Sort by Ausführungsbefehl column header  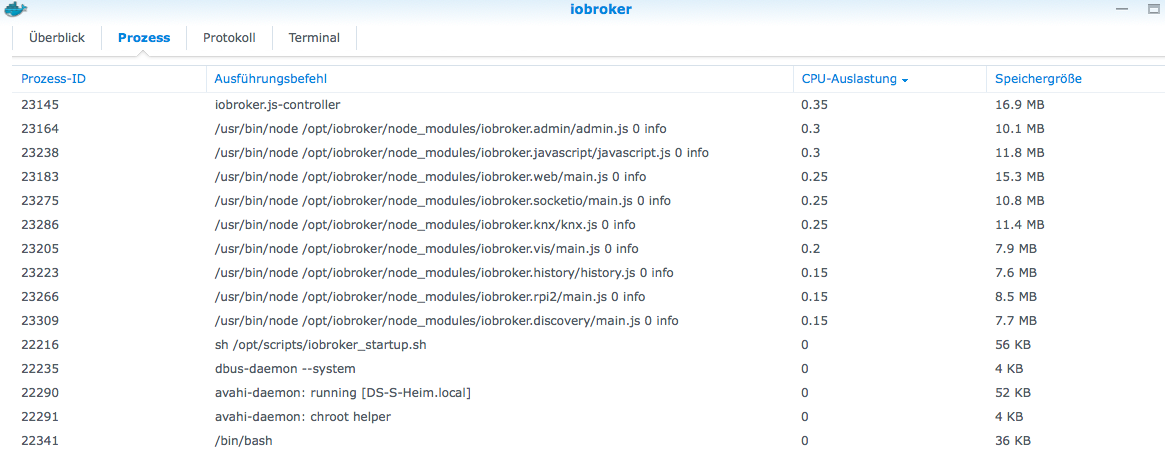(x=270, y=79)
